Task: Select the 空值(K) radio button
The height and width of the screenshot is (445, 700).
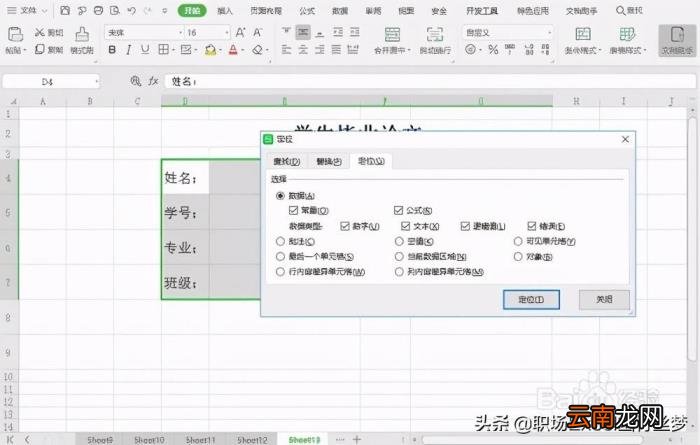Action: [x=399, y=241]
